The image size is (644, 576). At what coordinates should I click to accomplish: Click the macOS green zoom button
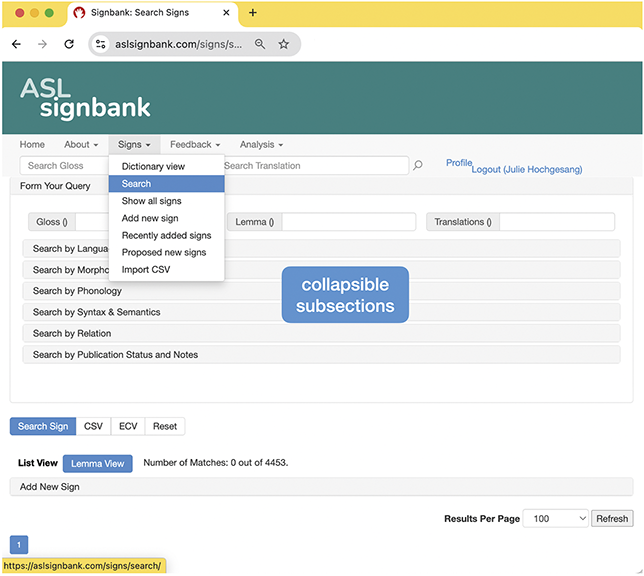(x=49, y=13)
